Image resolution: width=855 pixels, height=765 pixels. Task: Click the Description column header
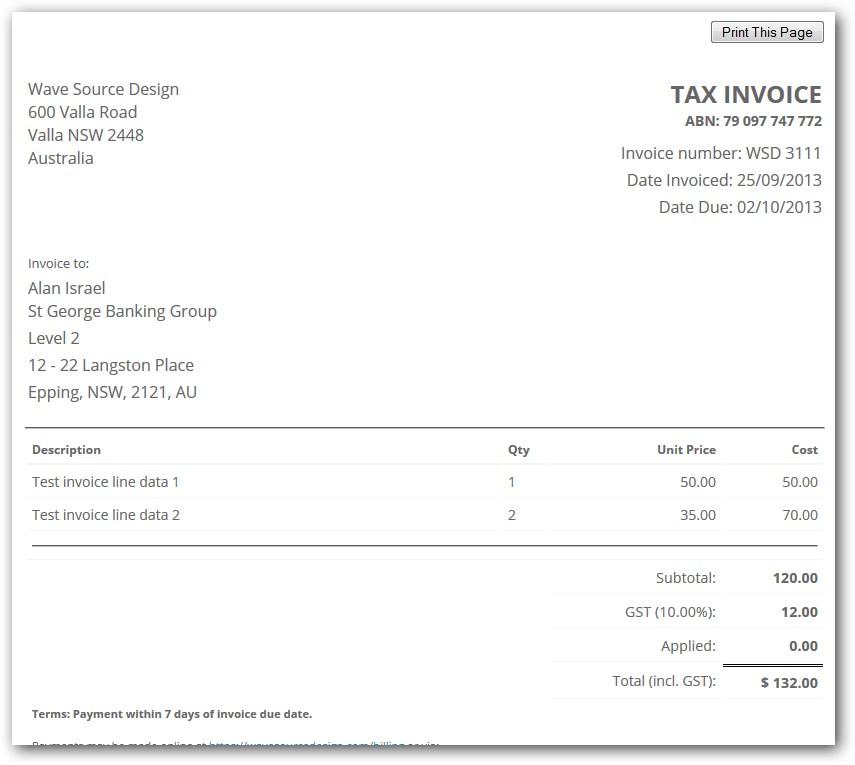pos(66,449)
